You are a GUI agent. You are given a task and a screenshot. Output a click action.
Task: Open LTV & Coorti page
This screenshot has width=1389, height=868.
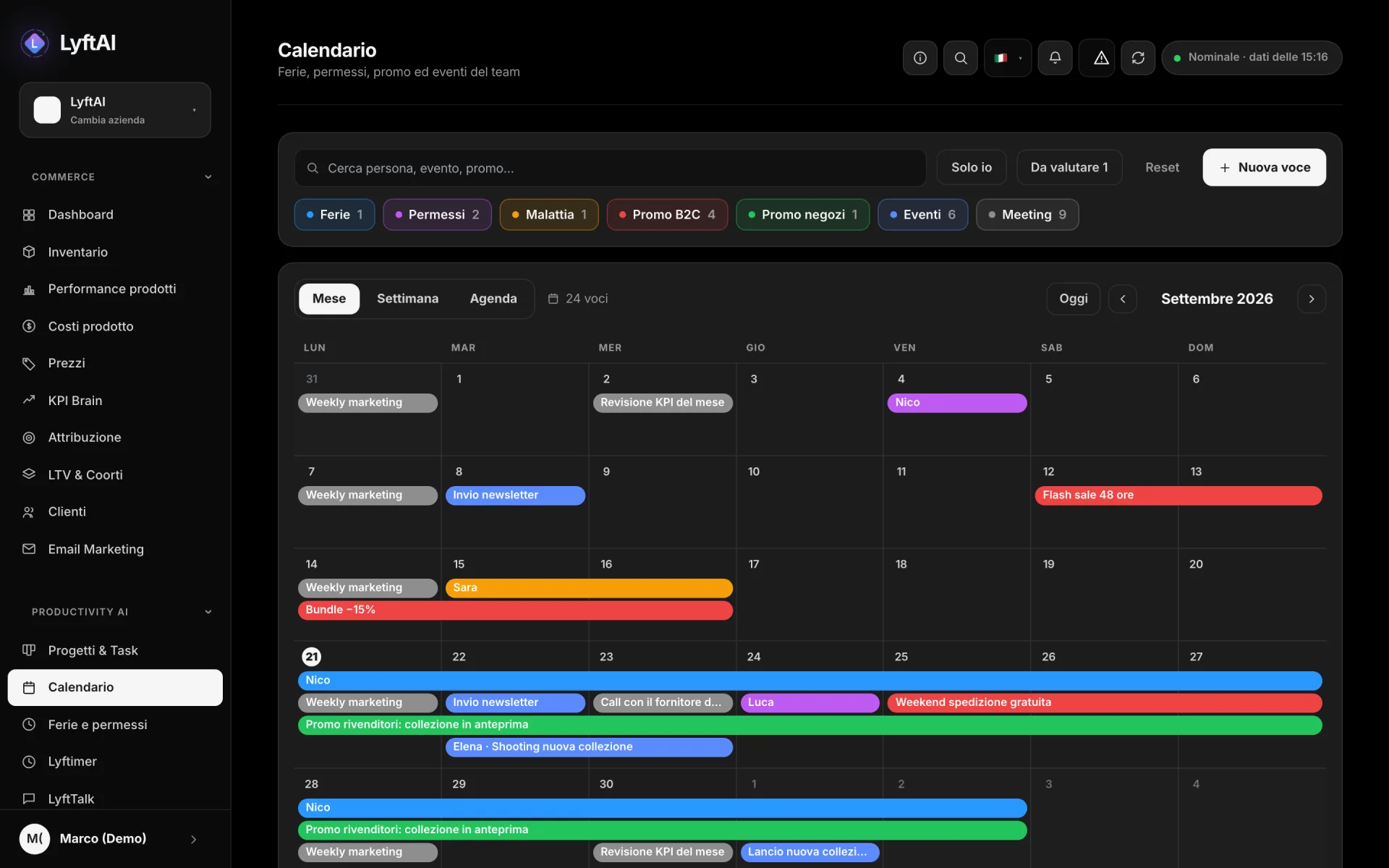[115, 475]
